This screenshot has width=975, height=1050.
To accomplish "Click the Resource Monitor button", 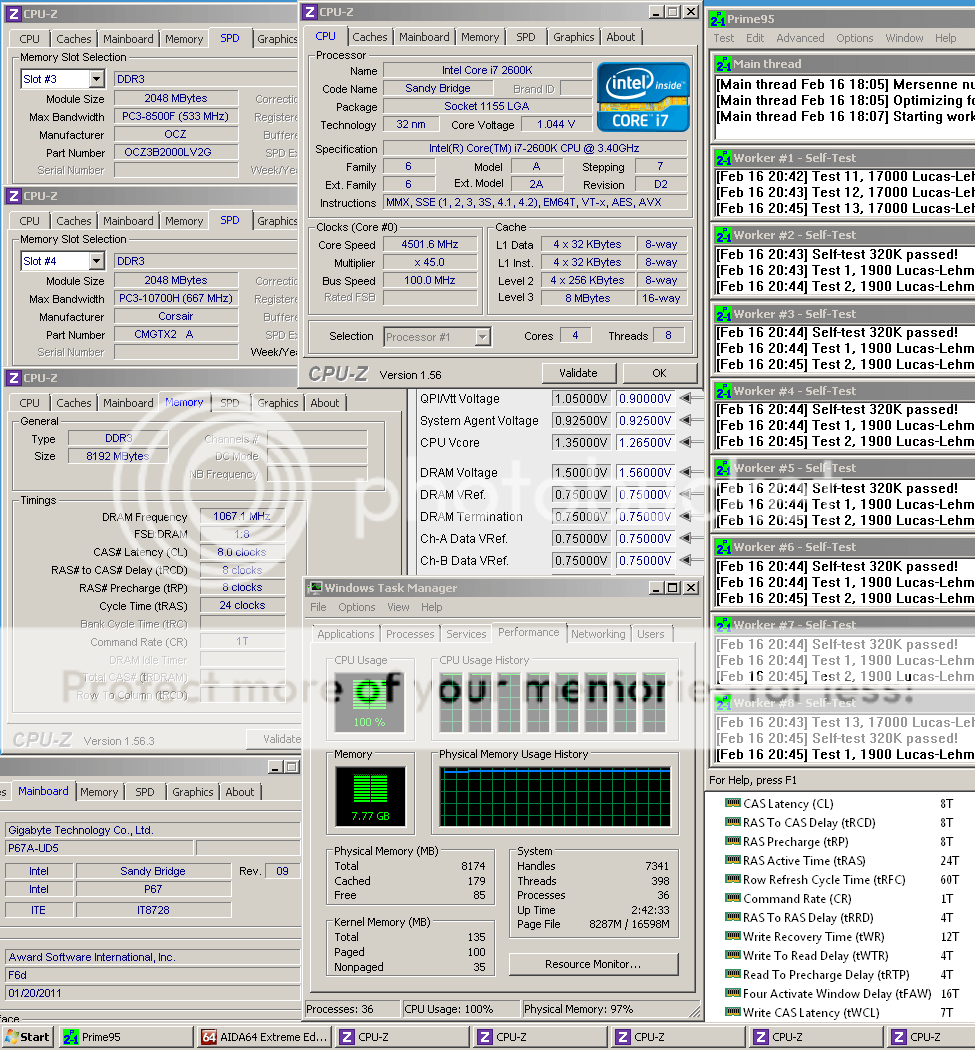I will coord(593,964).
